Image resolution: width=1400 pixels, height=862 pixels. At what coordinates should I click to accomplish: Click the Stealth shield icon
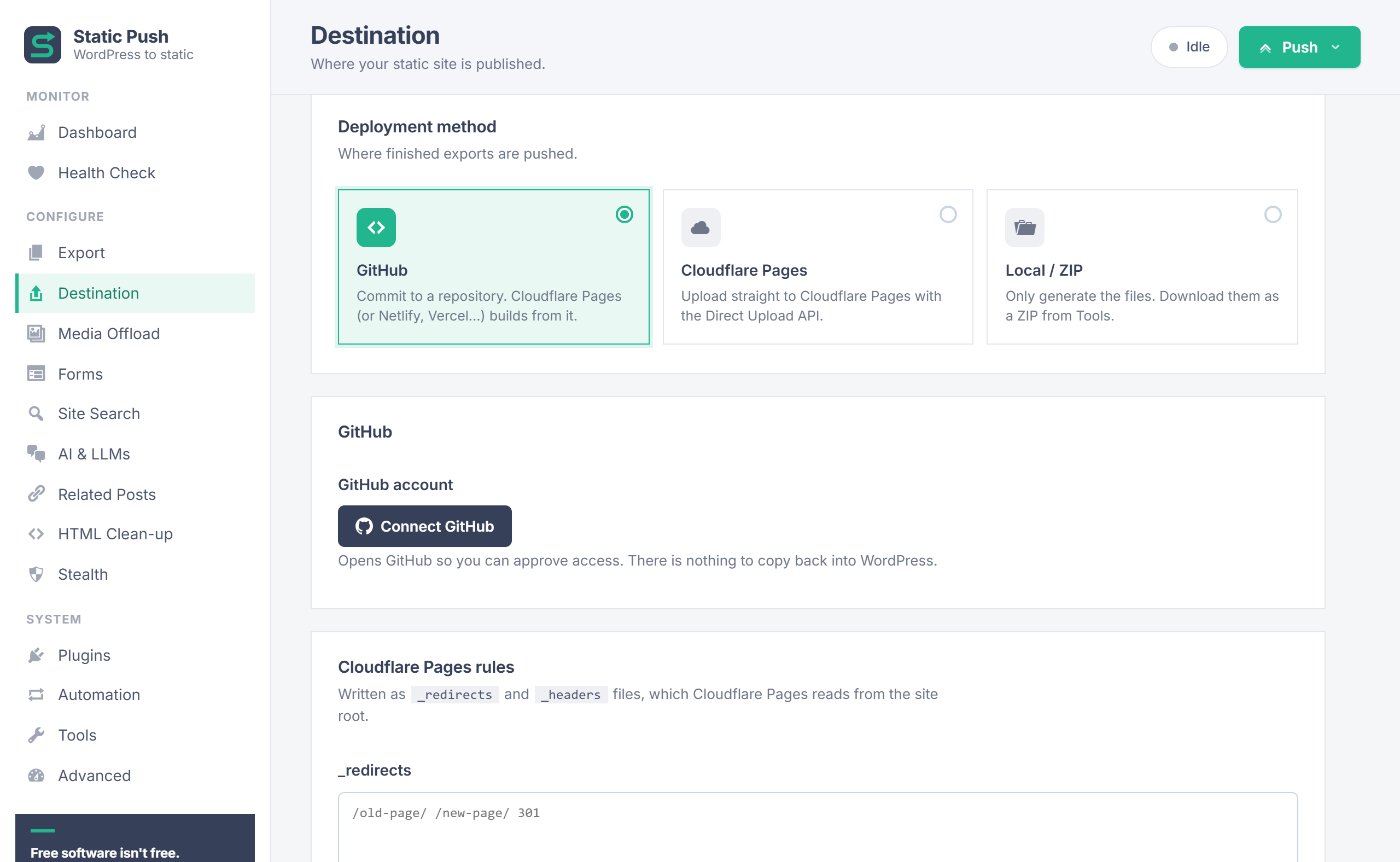click(36, 574)
